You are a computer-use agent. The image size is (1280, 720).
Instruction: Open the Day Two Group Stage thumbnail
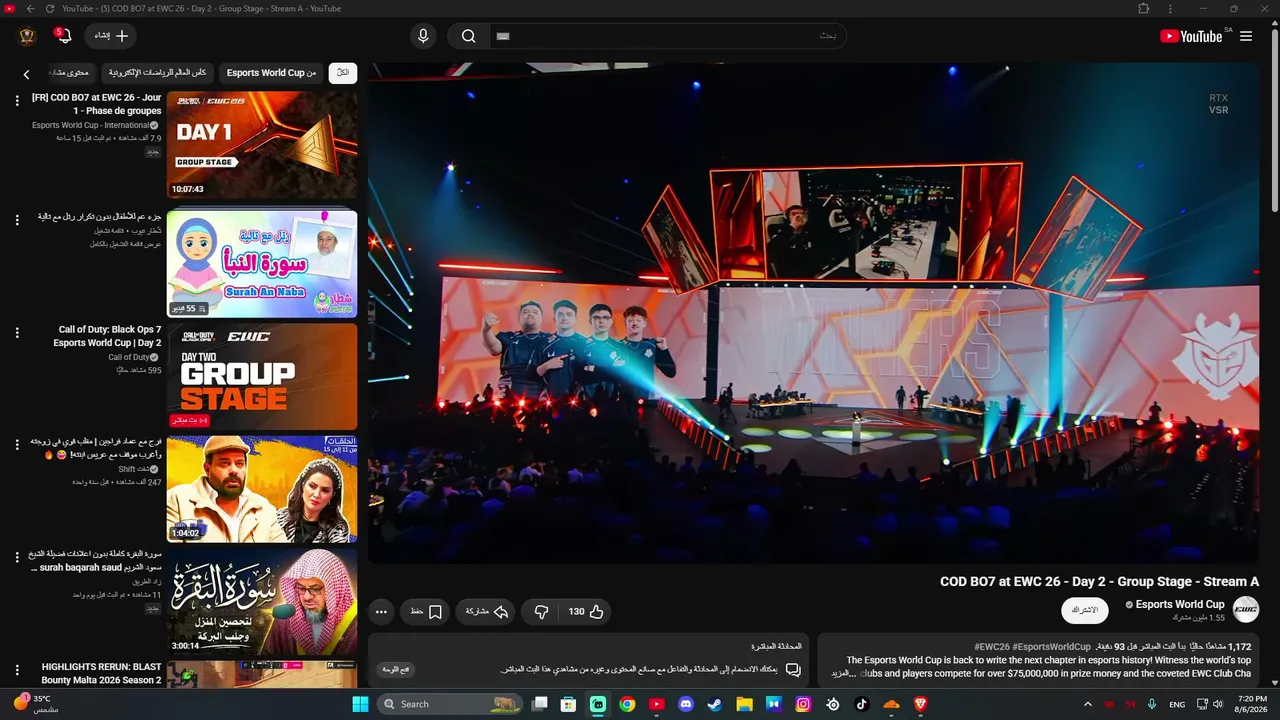(x=262, y=376)
